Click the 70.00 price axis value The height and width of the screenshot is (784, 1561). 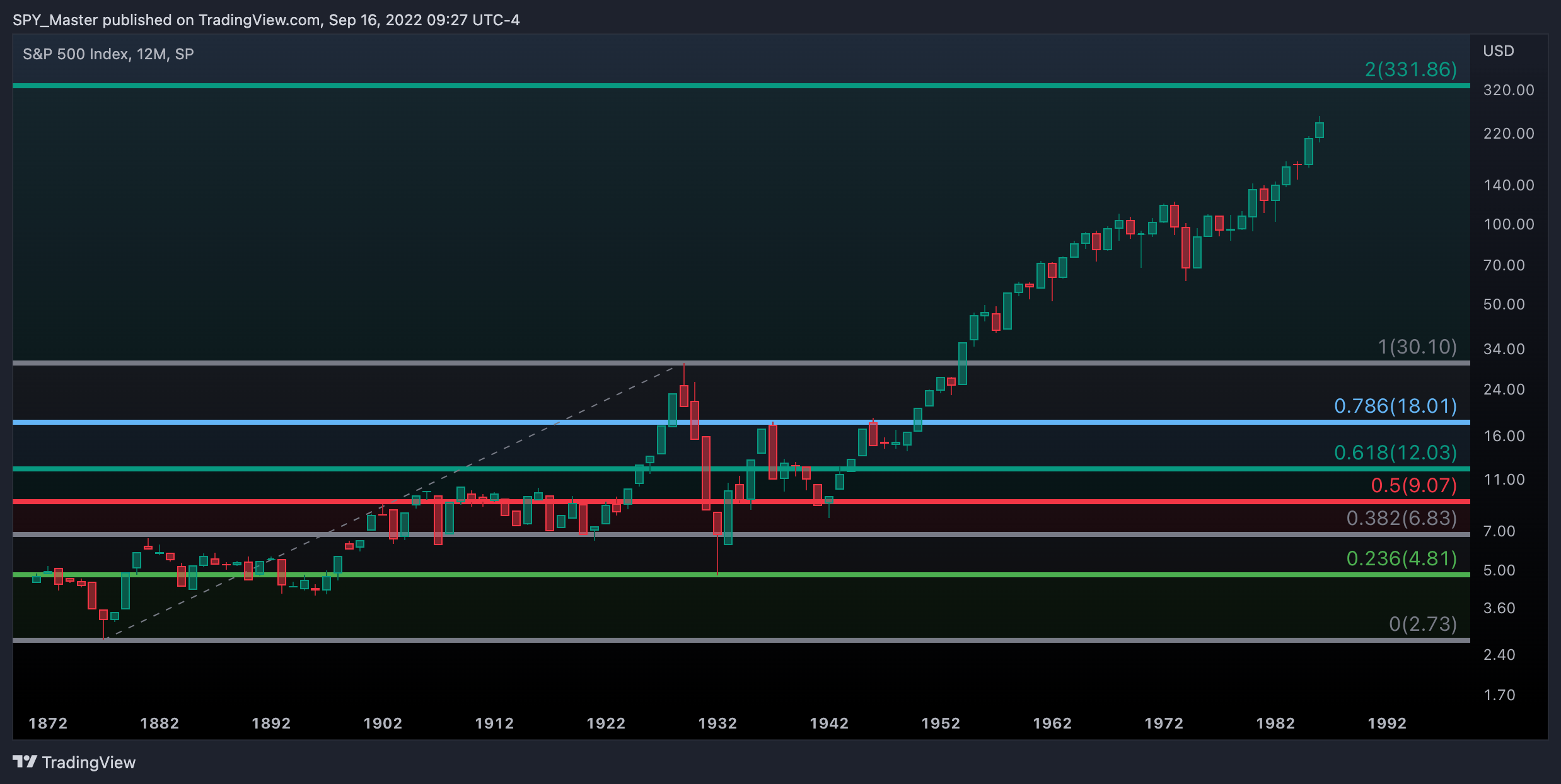coord(1504,265)
